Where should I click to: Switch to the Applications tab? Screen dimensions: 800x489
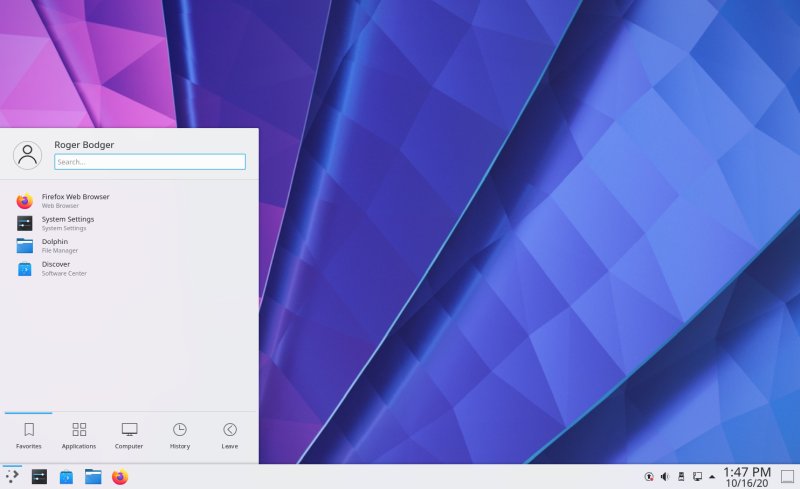[x=79, y=436]
